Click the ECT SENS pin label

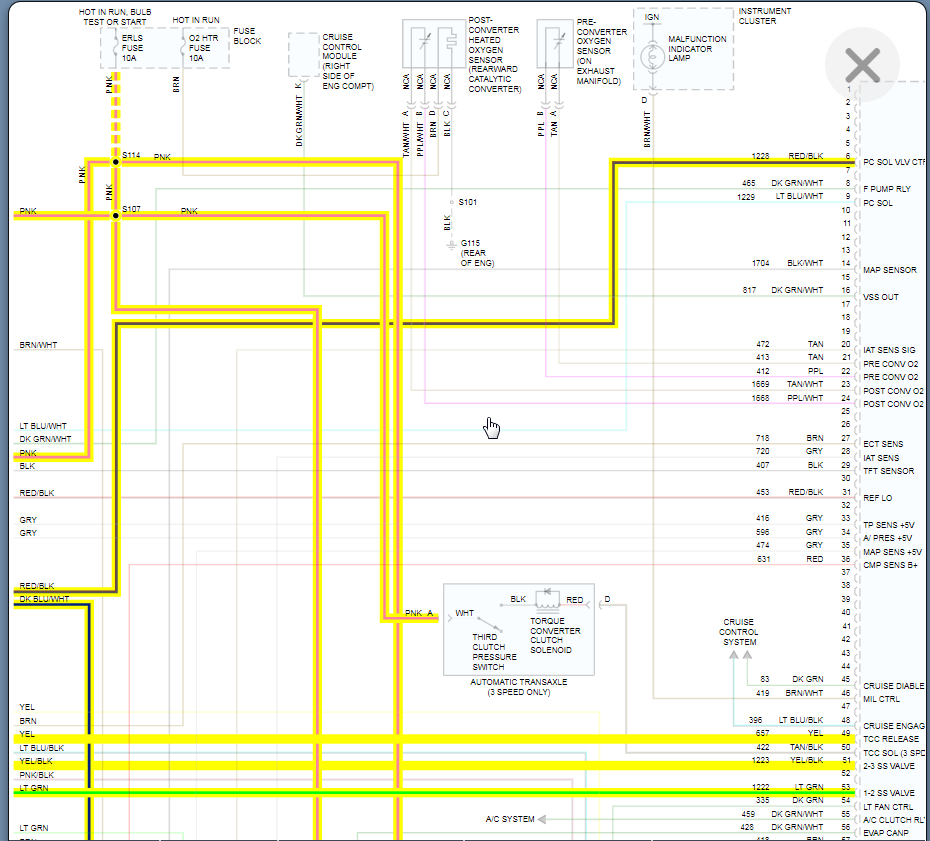click(x=883, y=444)
